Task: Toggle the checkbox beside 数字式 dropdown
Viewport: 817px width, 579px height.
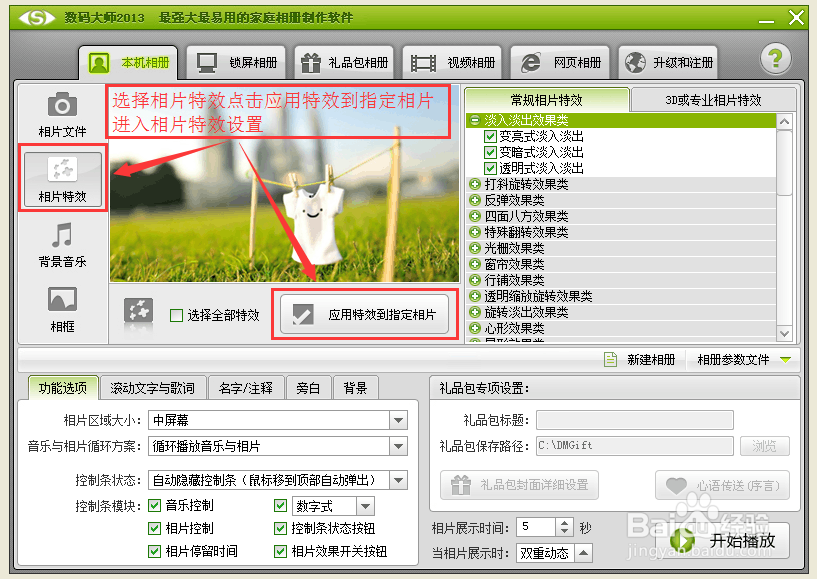Action: [x=280, y=505]
